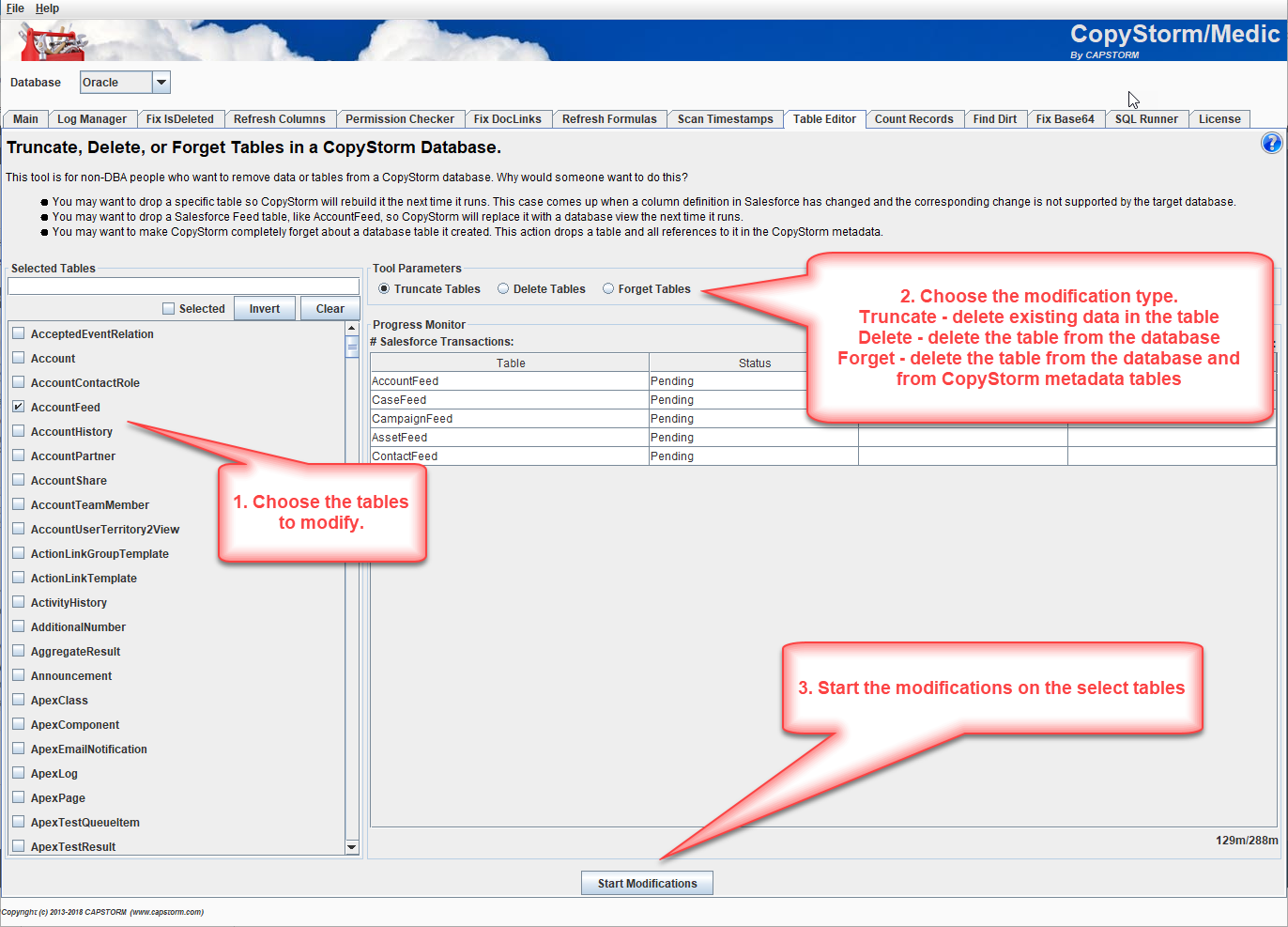Click the Start Modifications button
This screenshot has width=1288, height=927.
[648, 883]
